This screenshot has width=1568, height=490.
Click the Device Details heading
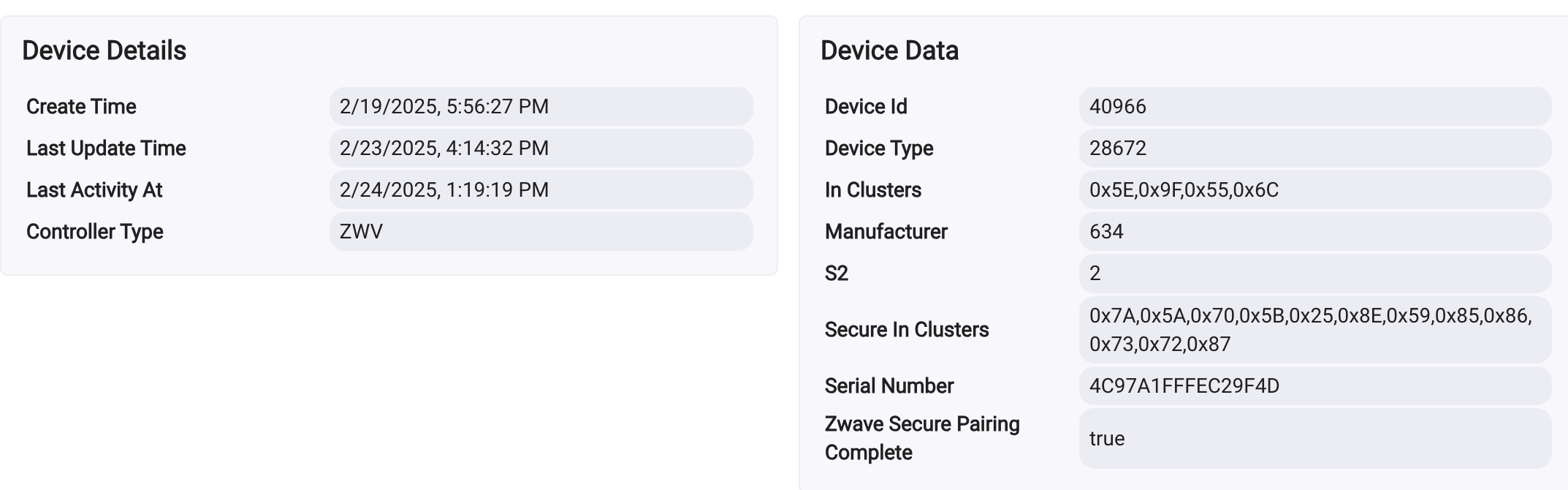click(x=104, y=50)
